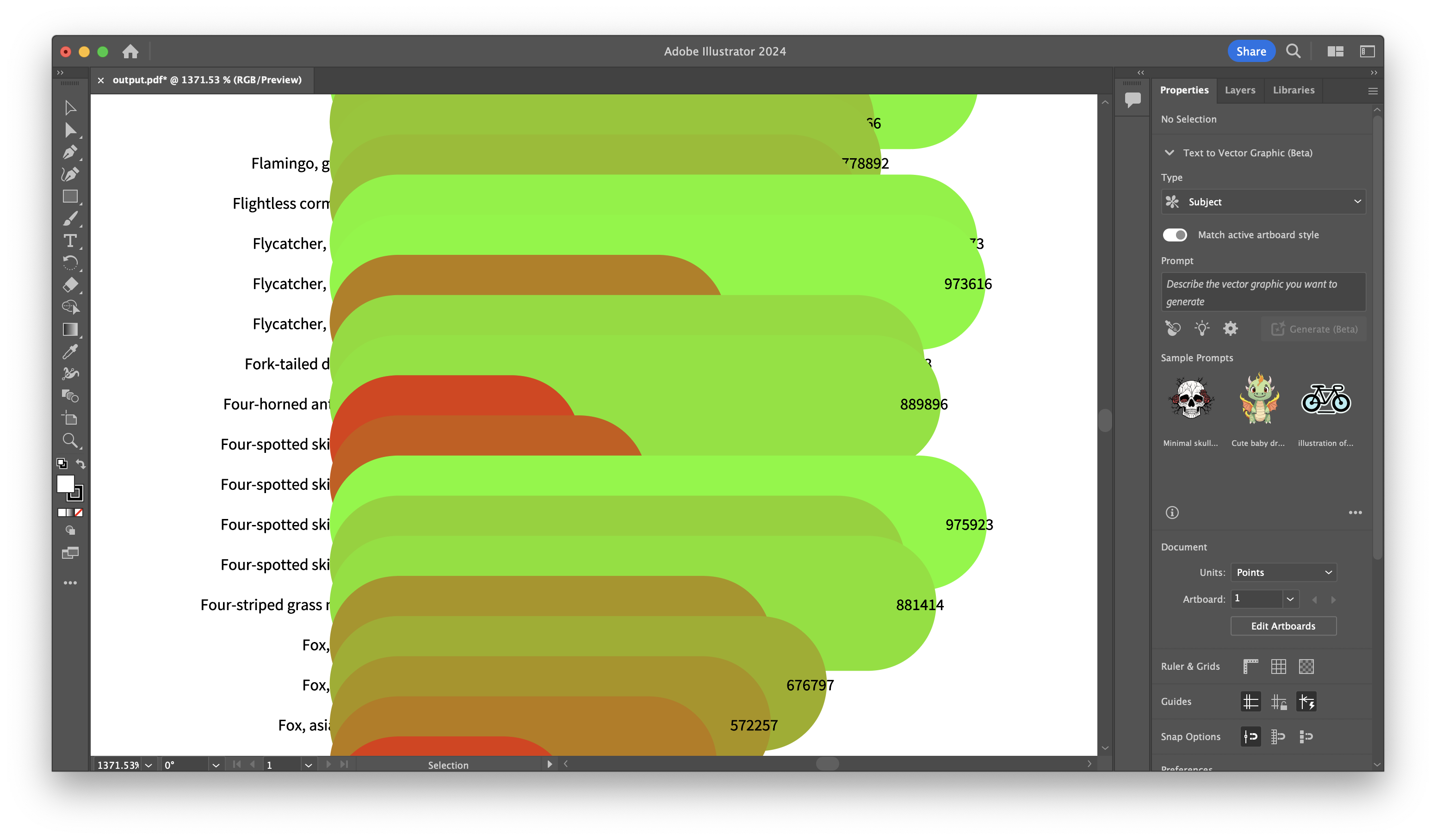
Task: Collapse Text to Vector Graphic section
Action: pos(1170,153)
